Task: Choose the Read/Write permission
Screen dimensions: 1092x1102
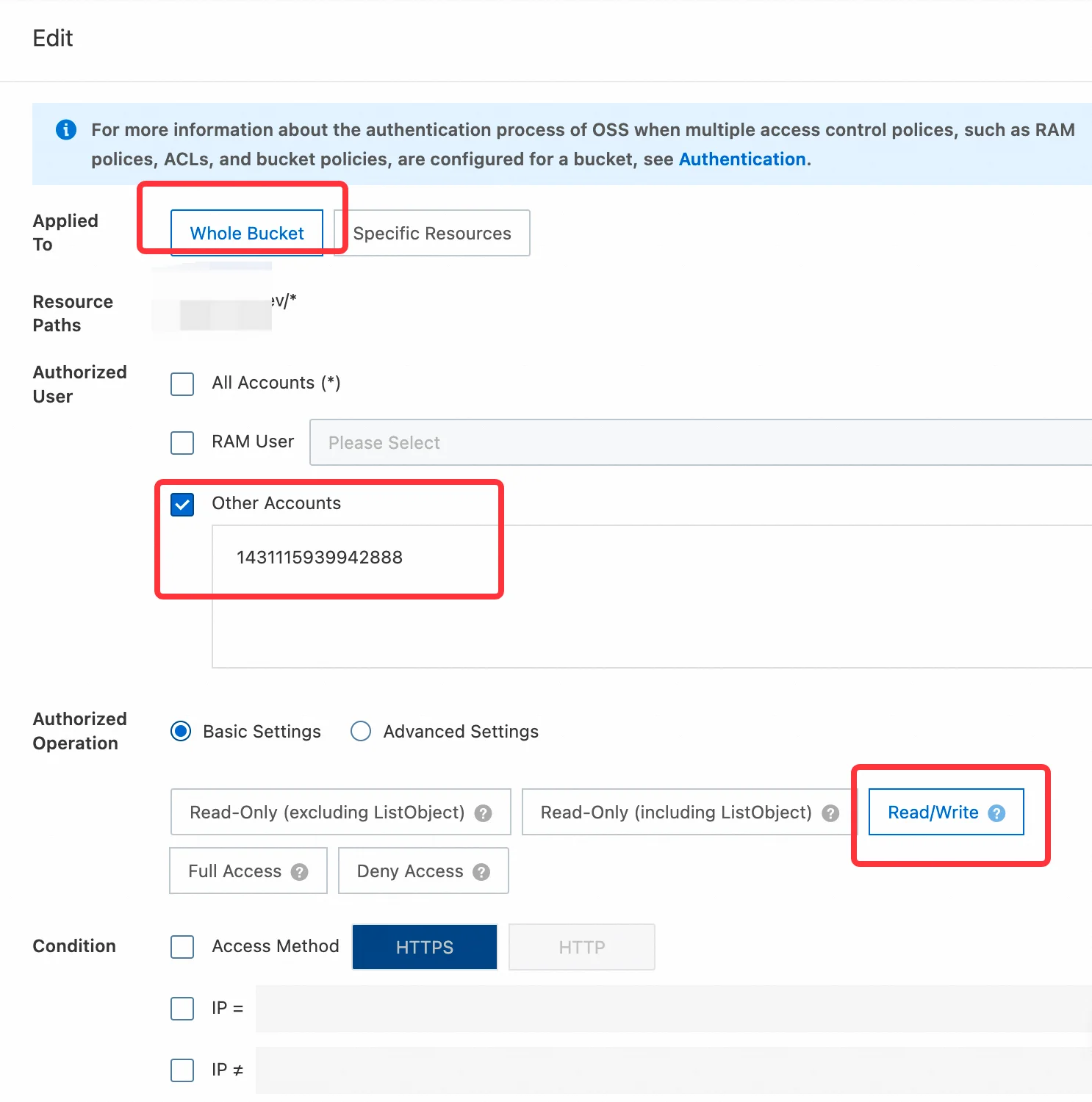Action: 946,812
